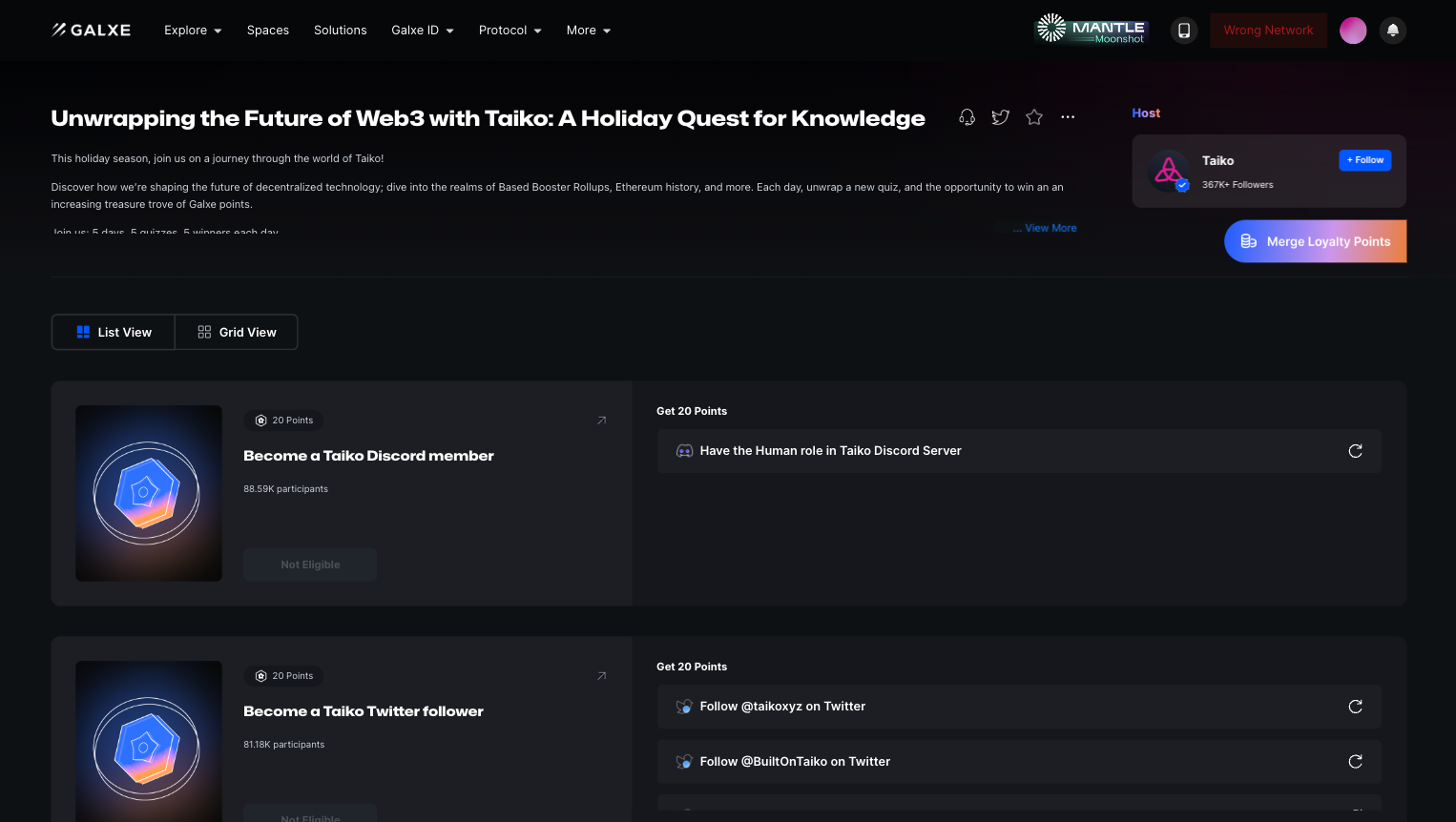The height and width of the screenshot is (822, 1456).
Task: Refresh Follow @taikoxyz task status
Action: click(x=1355, y=707)
